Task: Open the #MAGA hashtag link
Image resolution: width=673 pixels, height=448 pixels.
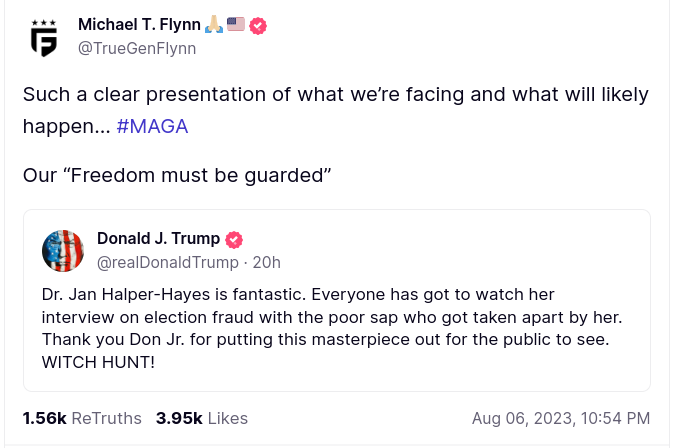Action: click(152, 127)
